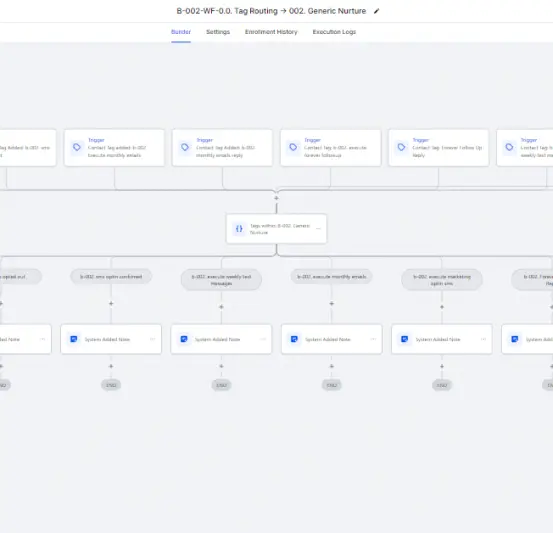The image size is (553, 533).
Task: Open the 'execute monthly emails' trigger card
Action: (114, 147)
